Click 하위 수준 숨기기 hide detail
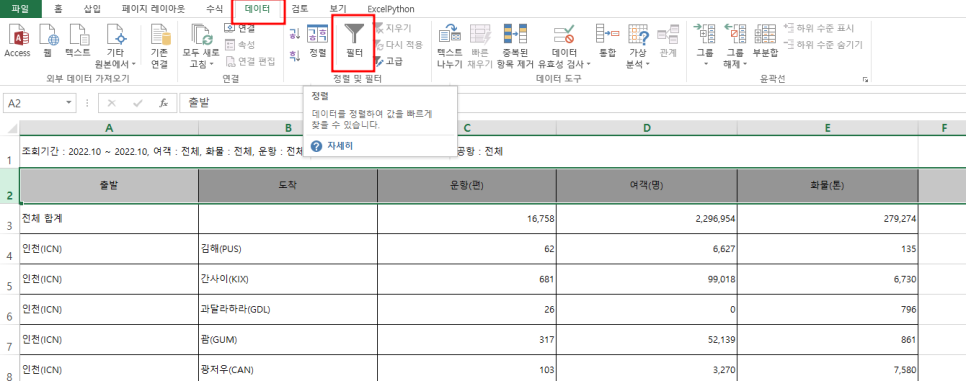The width and height of the screenshot is (966, 381). click(x=823, y=44)
